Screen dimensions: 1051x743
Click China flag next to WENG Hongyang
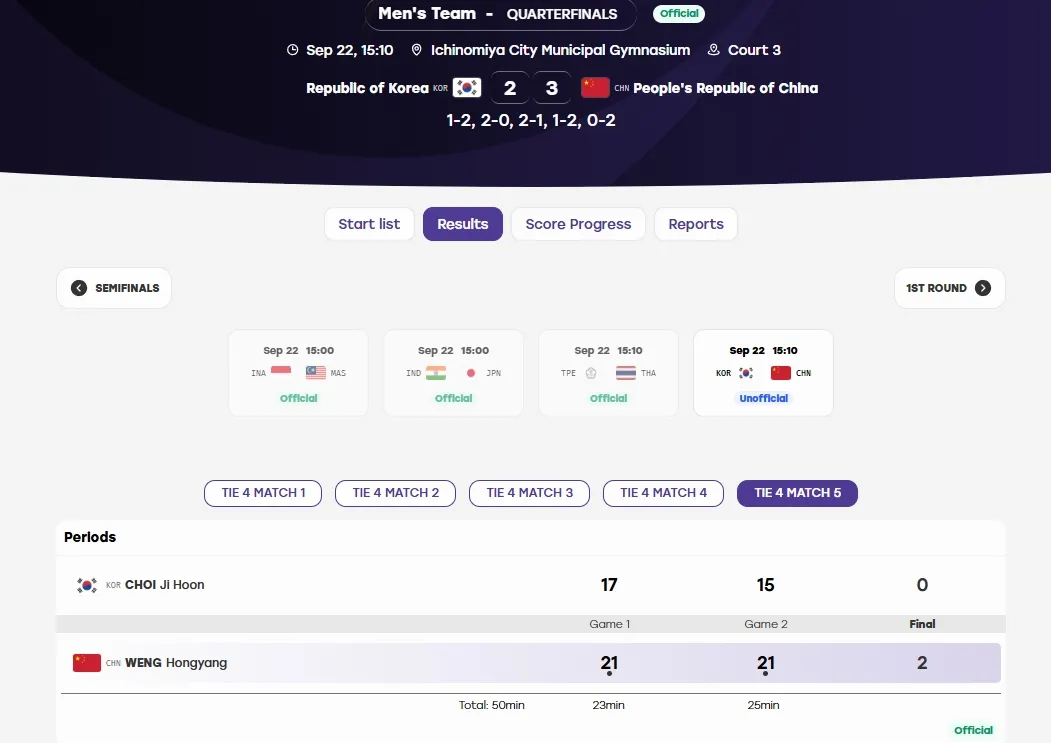click(x=86, y=663)
